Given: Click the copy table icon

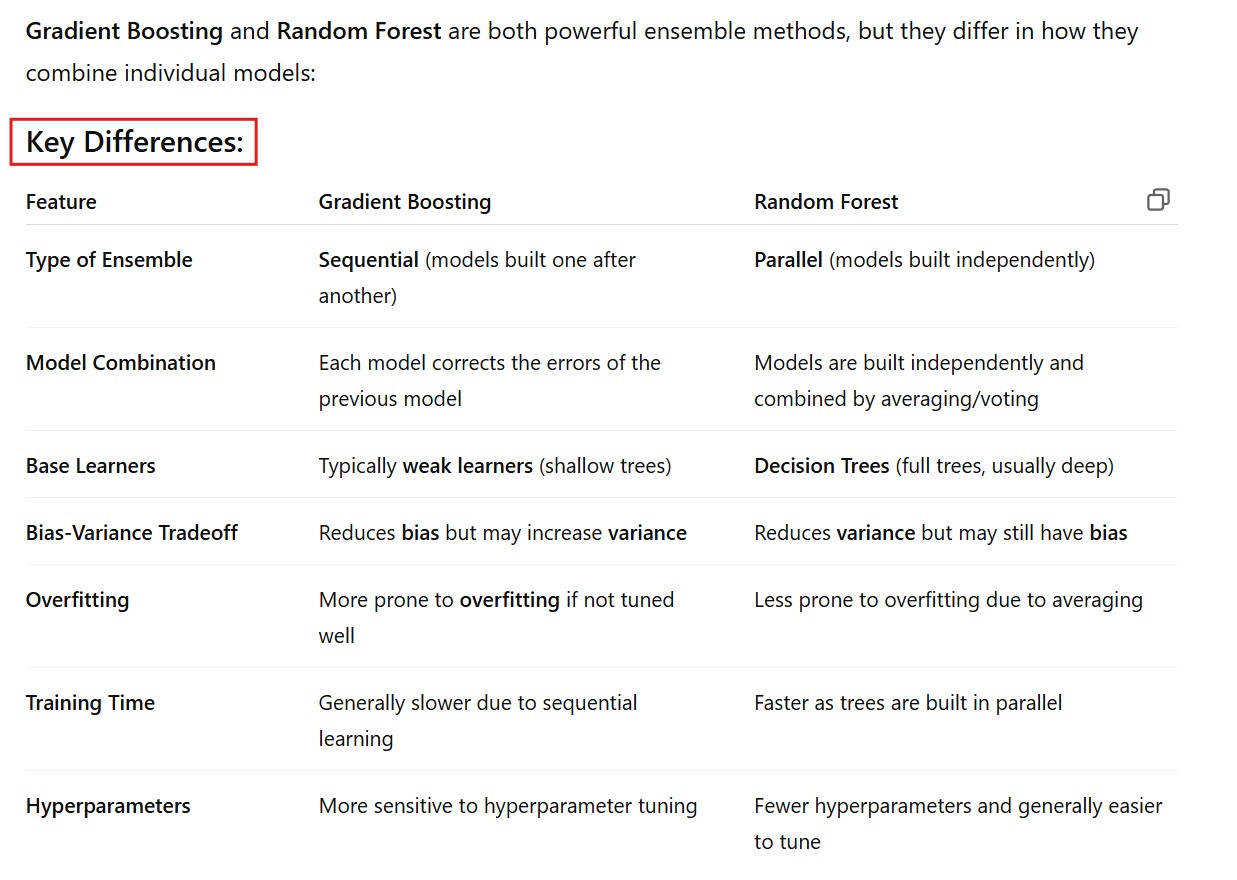Looking at the screenshot, I should pos(1158,200).
